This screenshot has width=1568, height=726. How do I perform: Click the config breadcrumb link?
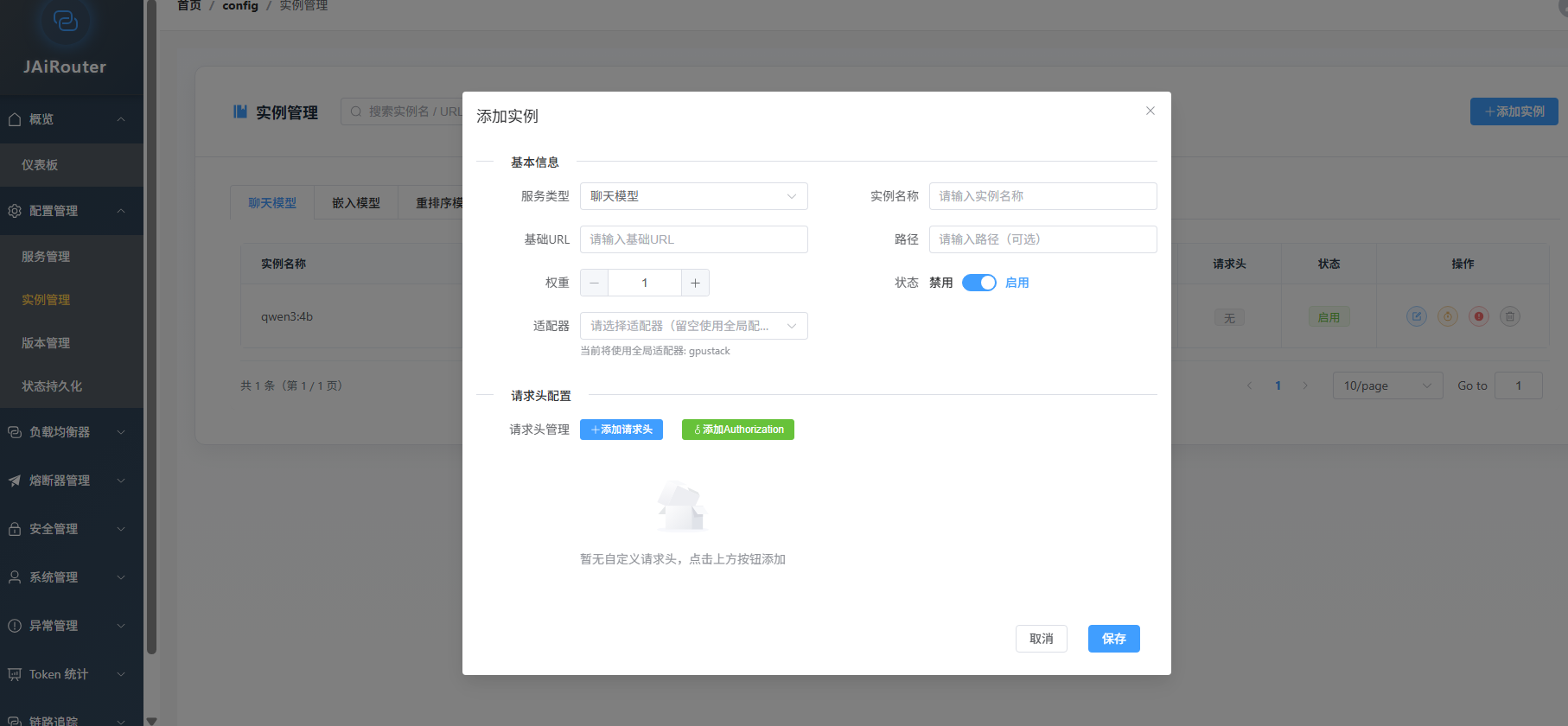(x=240, y=6)
